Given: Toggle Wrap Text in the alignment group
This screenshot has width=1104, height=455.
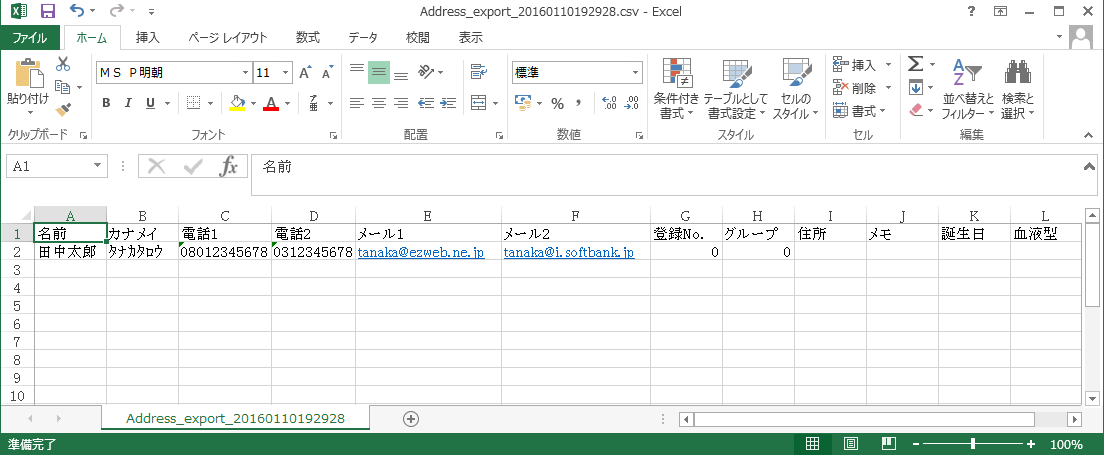Looking at the screenshot, I should (478, 72).
